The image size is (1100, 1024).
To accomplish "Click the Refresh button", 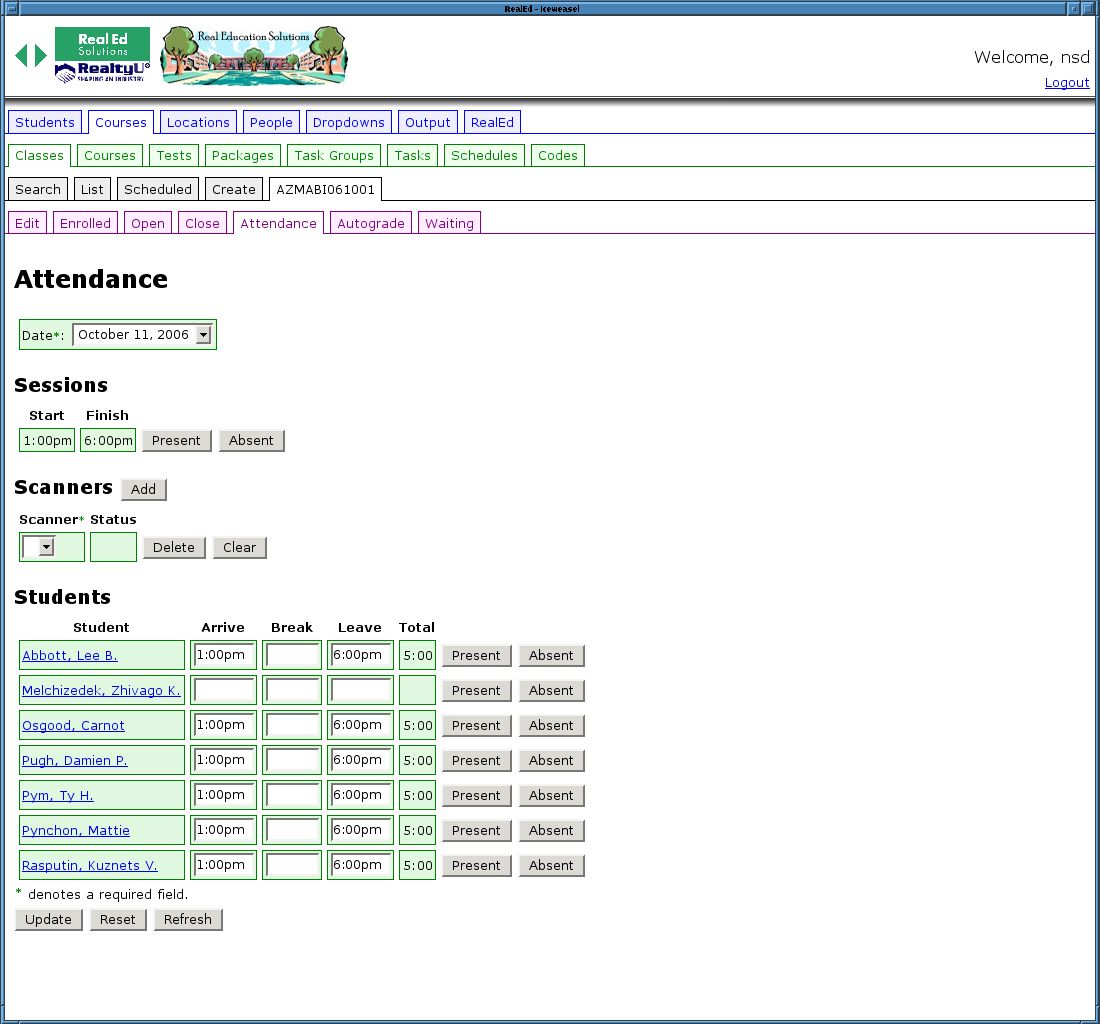I will pos(188,919).
